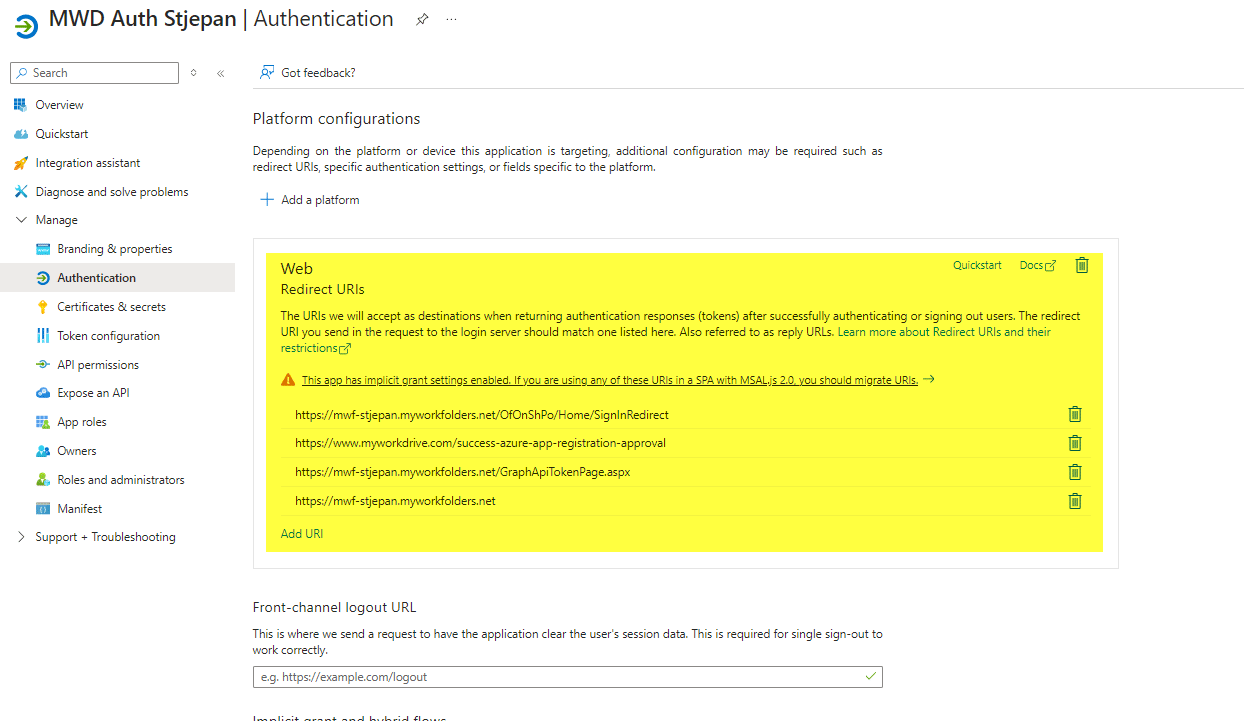1244x721 pixels.
Task: Click the Got feedback button
Action: point(308,73)
